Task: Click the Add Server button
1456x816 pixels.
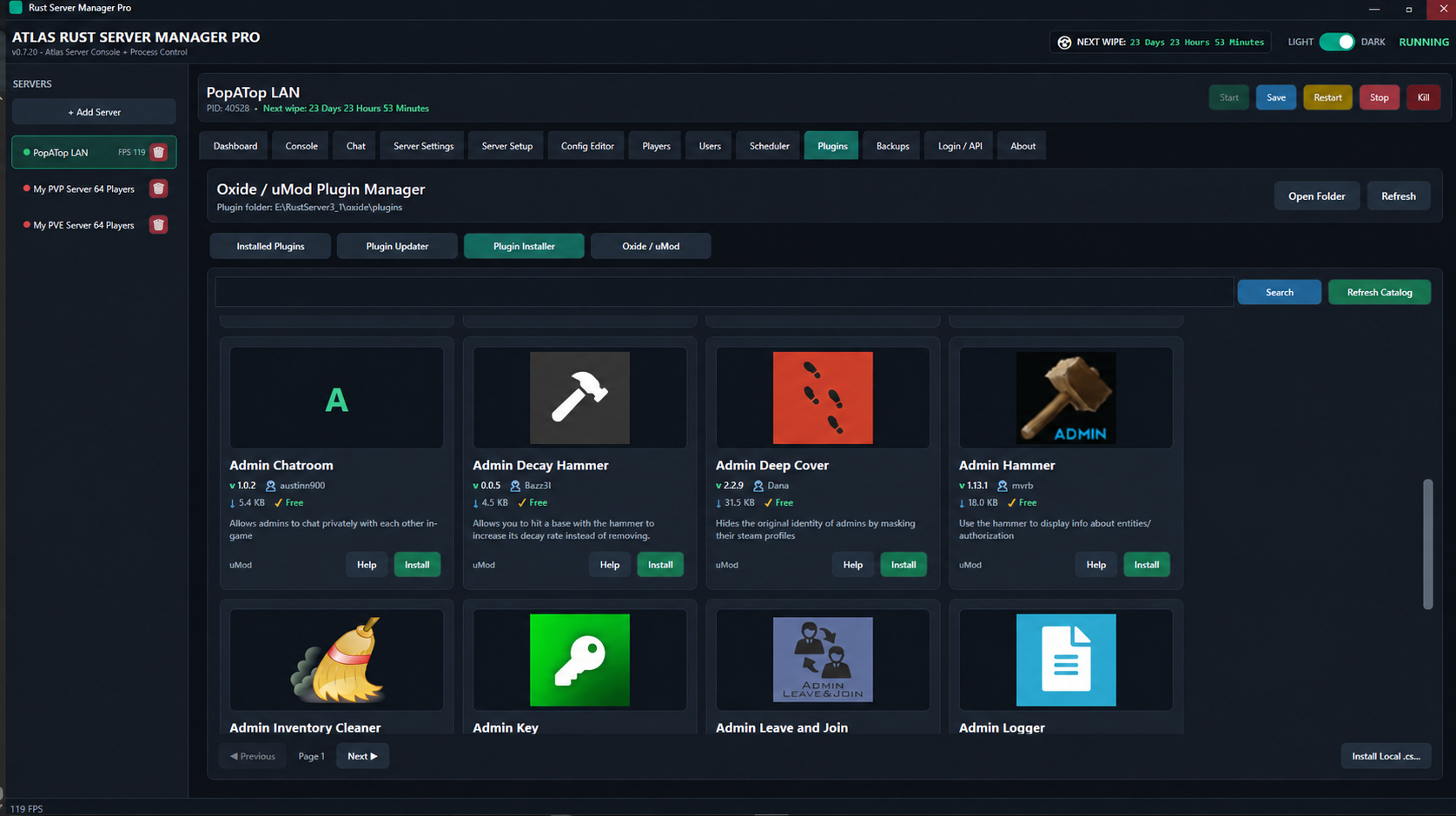Action: tap(94, 112)
